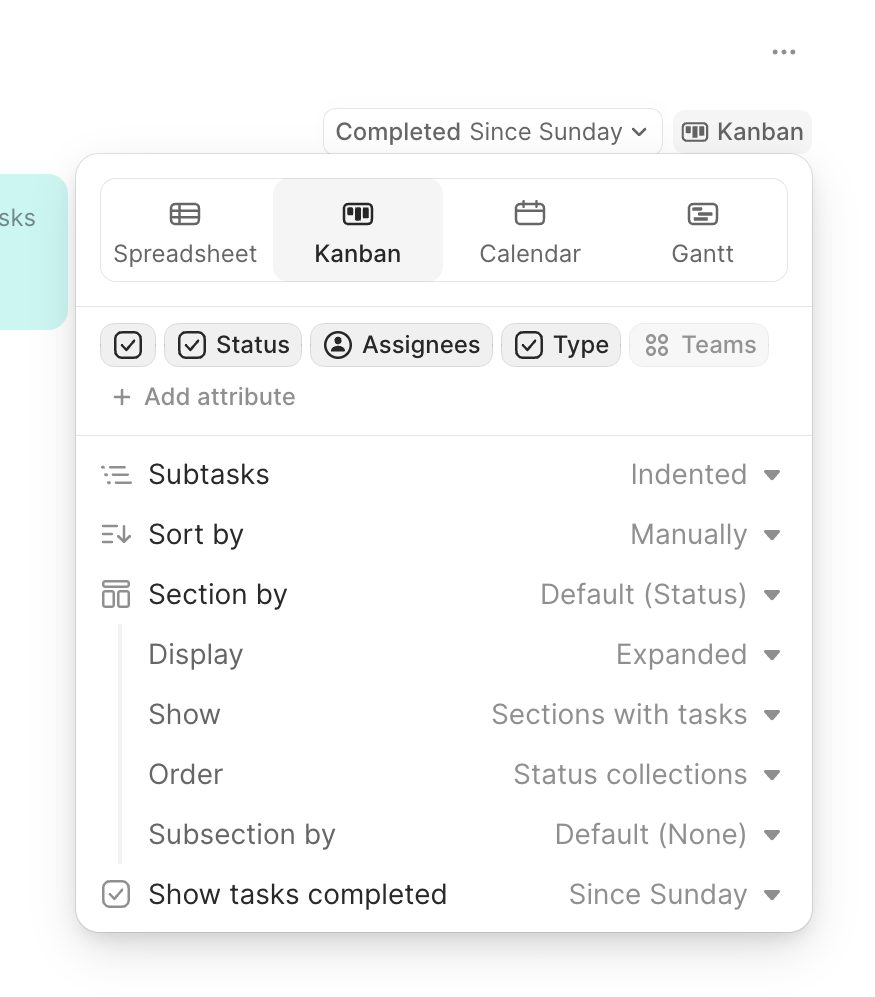Switch to the Kanban tab
Viewport: 875px width, 997px height.
pos(357,230)
